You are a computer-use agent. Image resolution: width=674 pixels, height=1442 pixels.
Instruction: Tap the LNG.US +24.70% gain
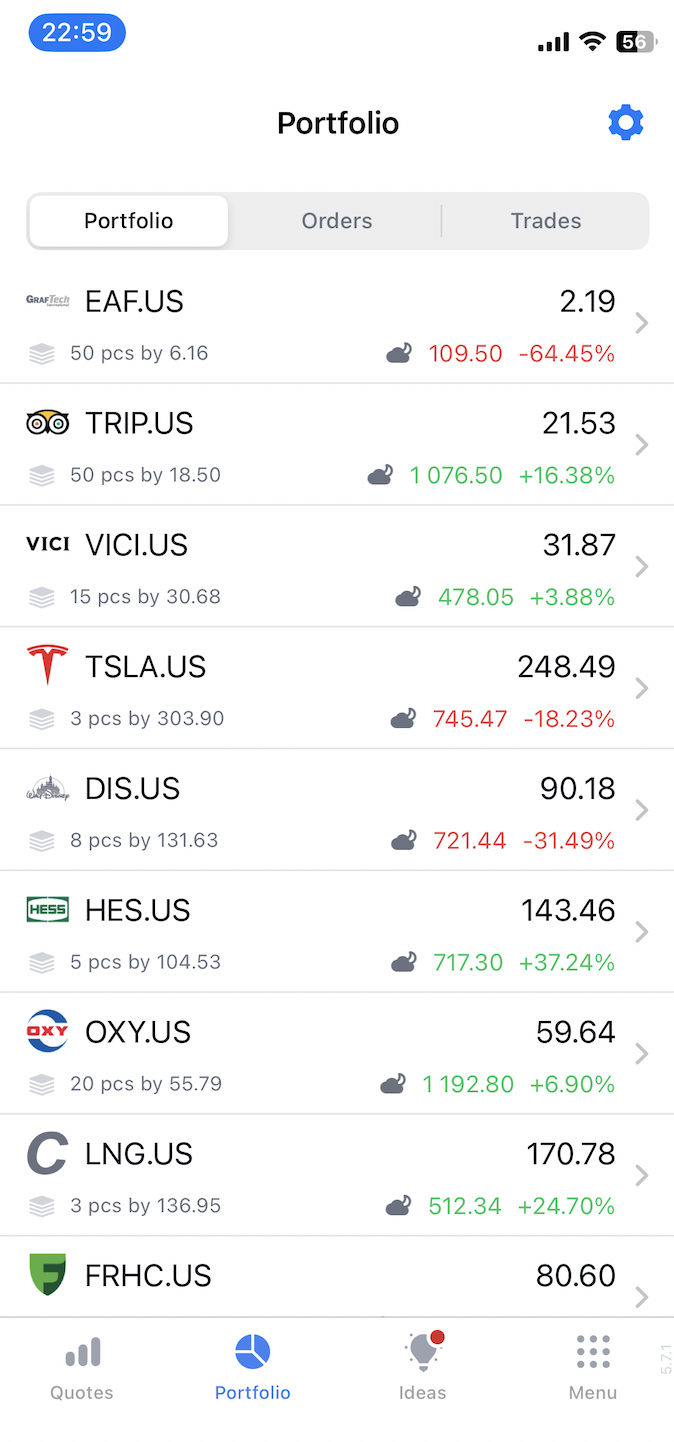click(x=566, y=1206)
